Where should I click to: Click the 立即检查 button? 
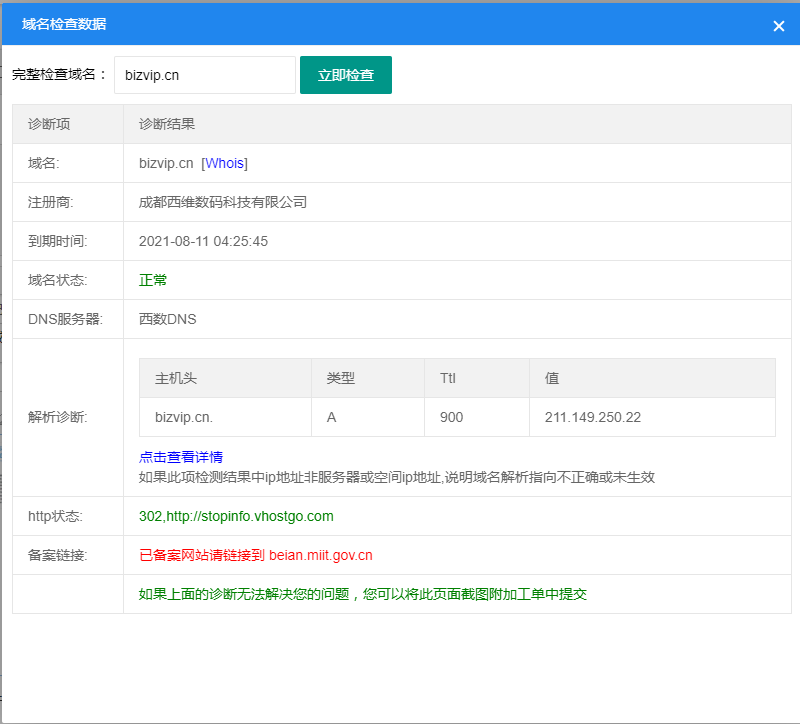click(345, 75)
